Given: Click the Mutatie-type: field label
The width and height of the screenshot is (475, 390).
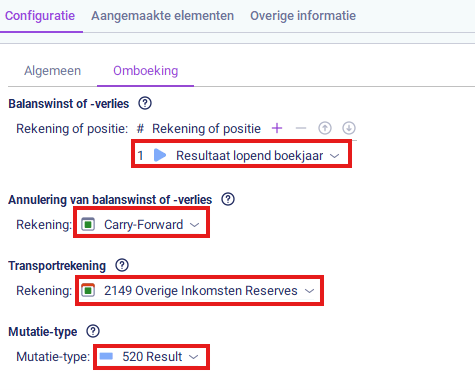Looking at the screenshot, I should (x=53, y=357).
